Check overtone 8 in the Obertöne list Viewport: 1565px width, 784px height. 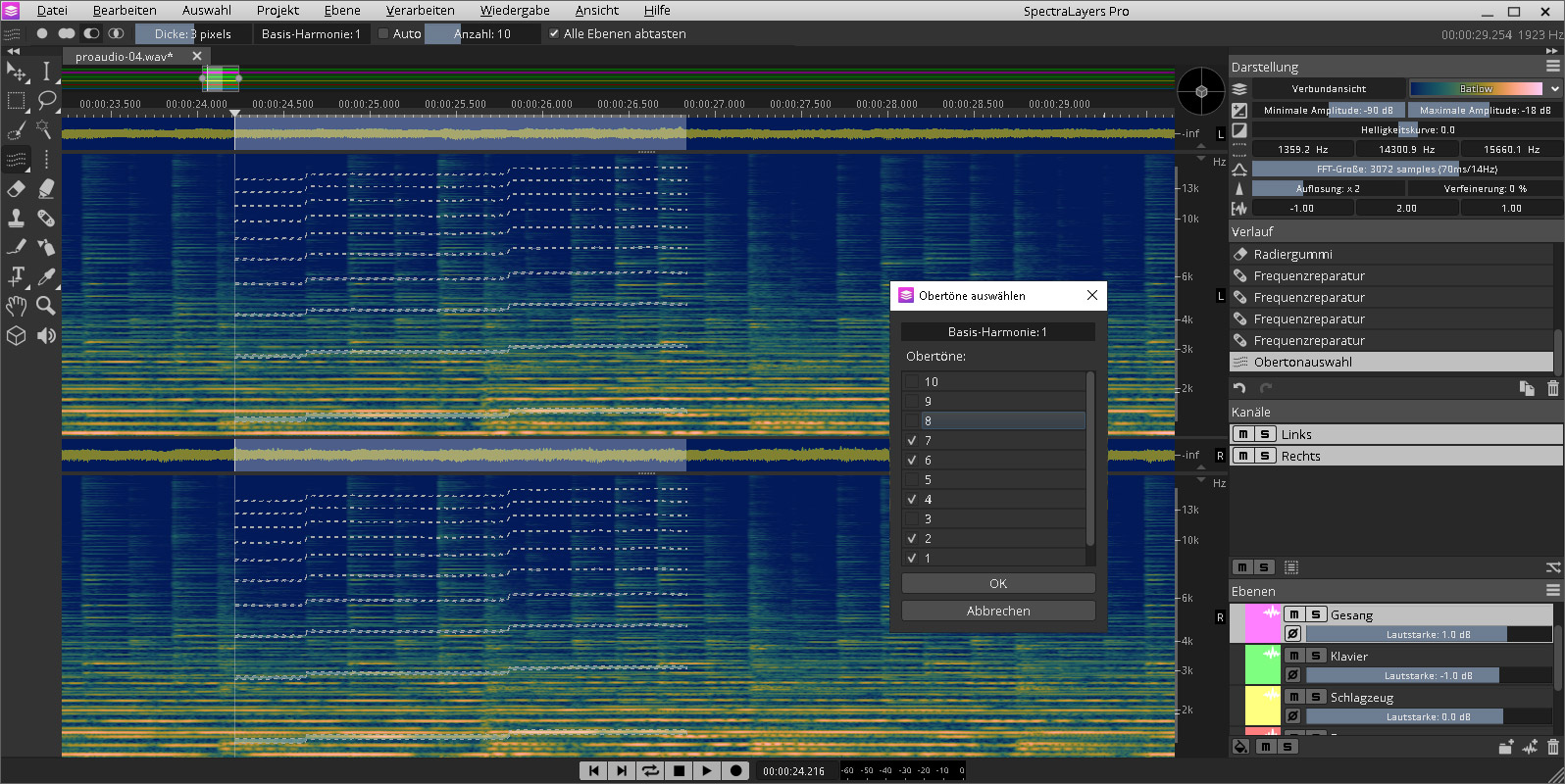click(x=913, y=421)
